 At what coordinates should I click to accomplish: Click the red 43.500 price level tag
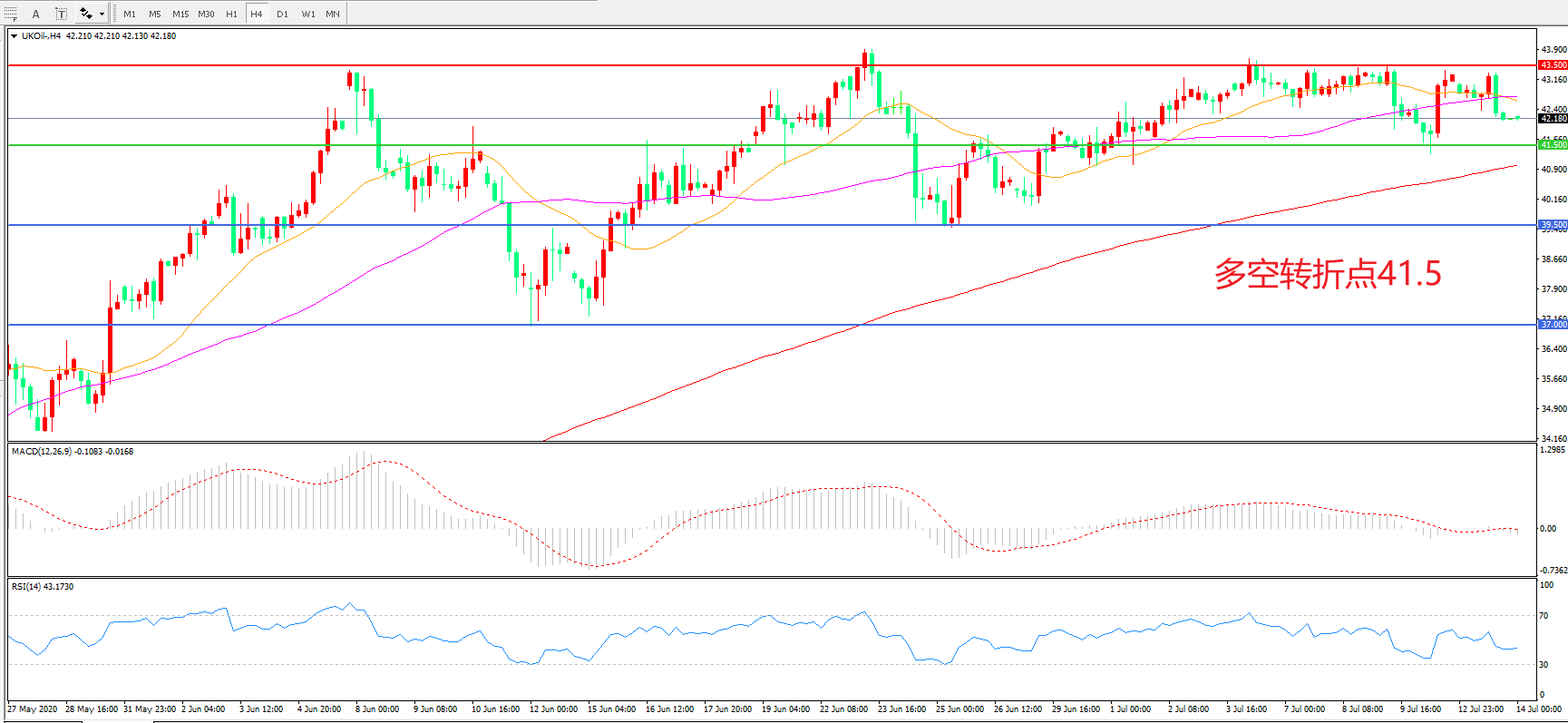pos(1553,65)
